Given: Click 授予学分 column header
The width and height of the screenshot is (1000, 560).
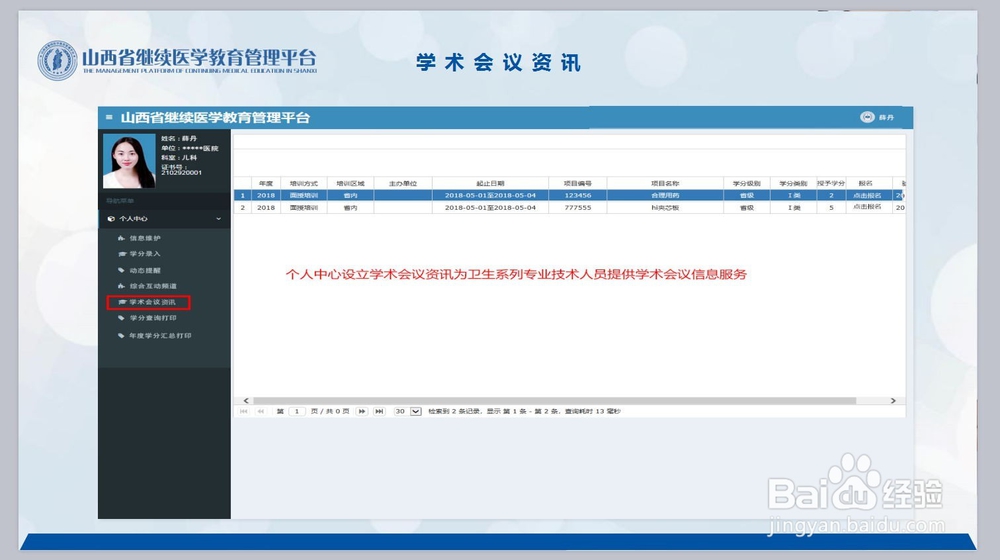Looking at the screenshot, I should (831, 183).
